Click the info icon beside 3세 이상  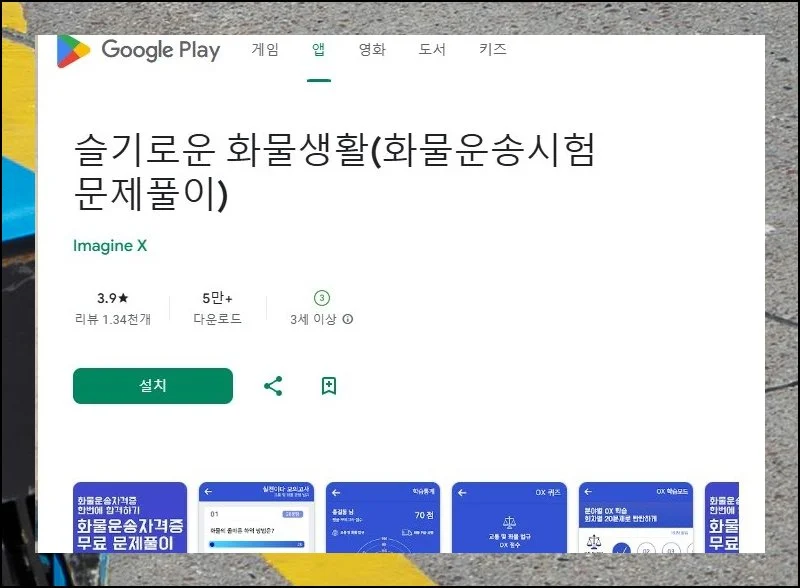click(x=348, y=320)
